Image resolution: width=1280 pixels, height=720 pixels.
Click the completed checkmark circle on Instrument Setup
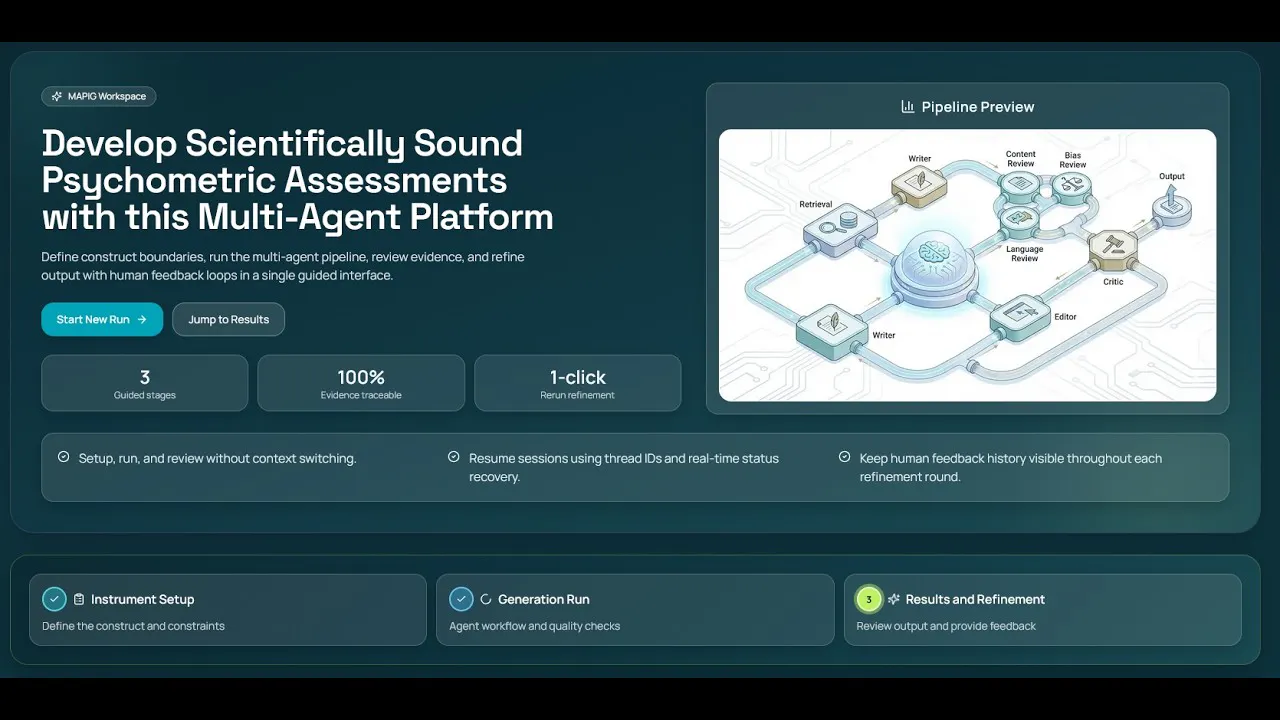tap(54, 599)
